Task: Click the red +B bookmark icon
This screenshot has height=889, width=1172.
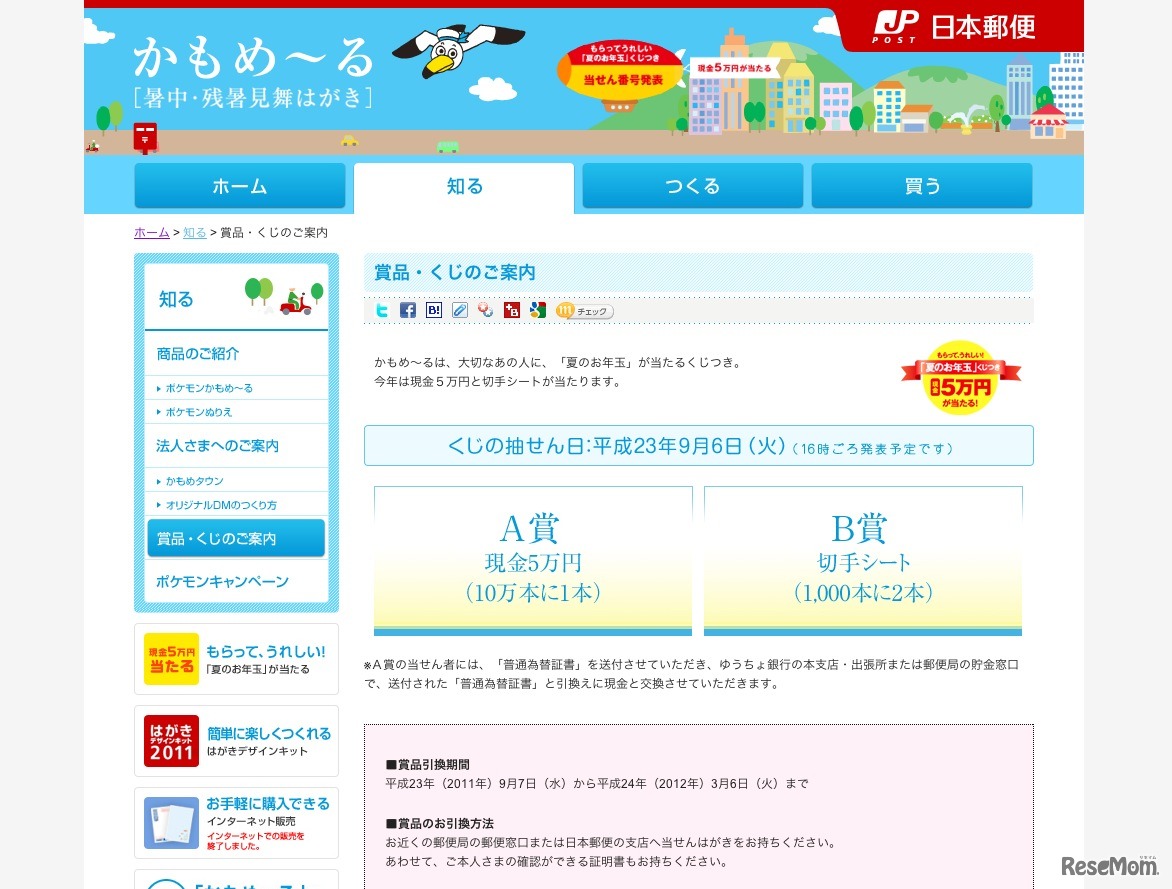Action: pyautogui.click(x=512, y=310)
